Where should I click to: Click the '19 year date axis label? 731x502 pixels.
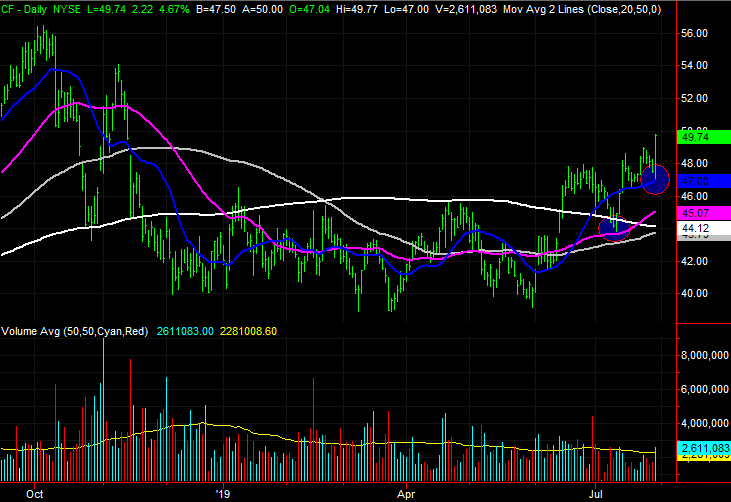(x=223, y=494)
